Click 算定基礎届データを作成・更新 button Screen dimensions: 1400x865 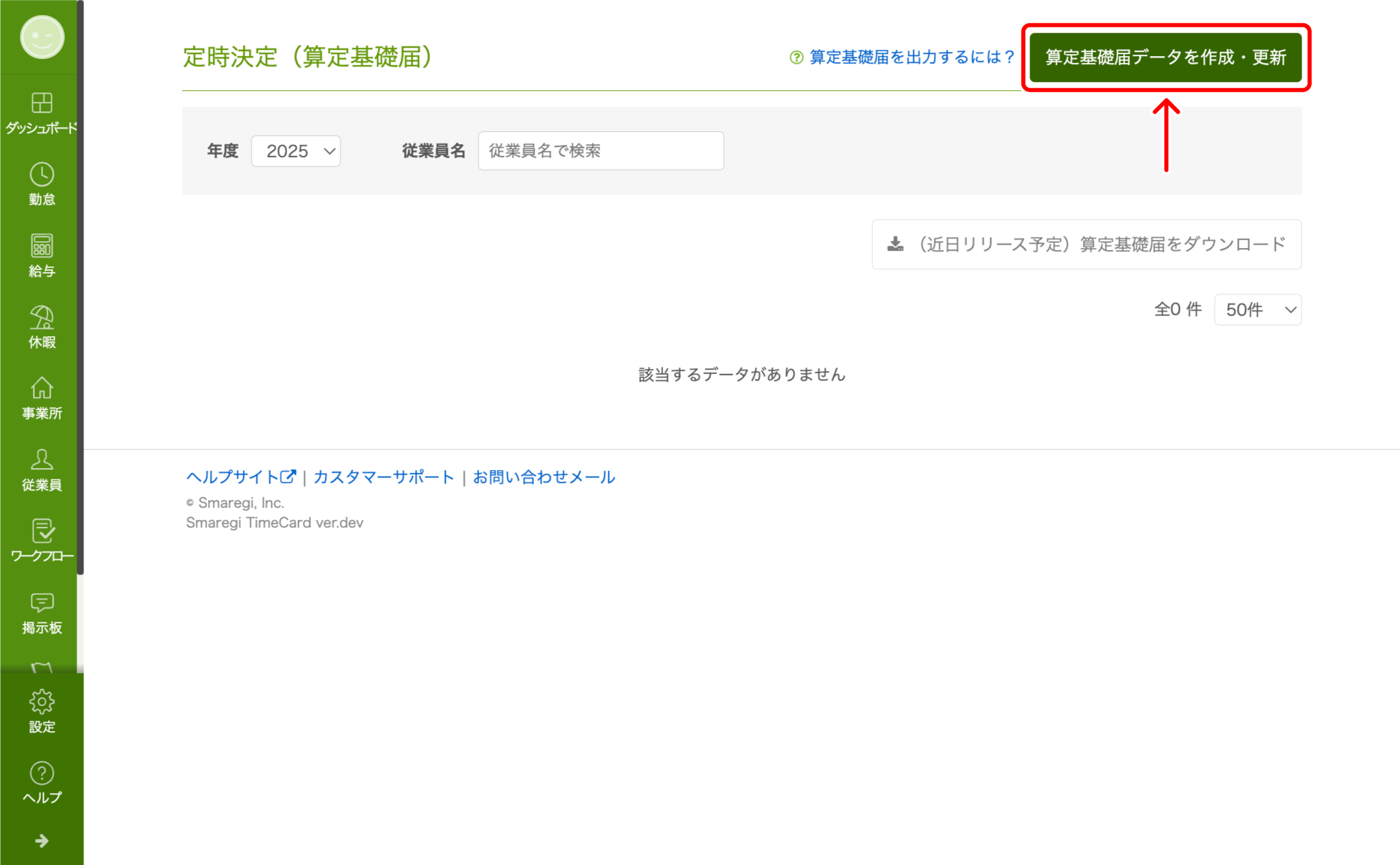click(x=1166, y=57)
